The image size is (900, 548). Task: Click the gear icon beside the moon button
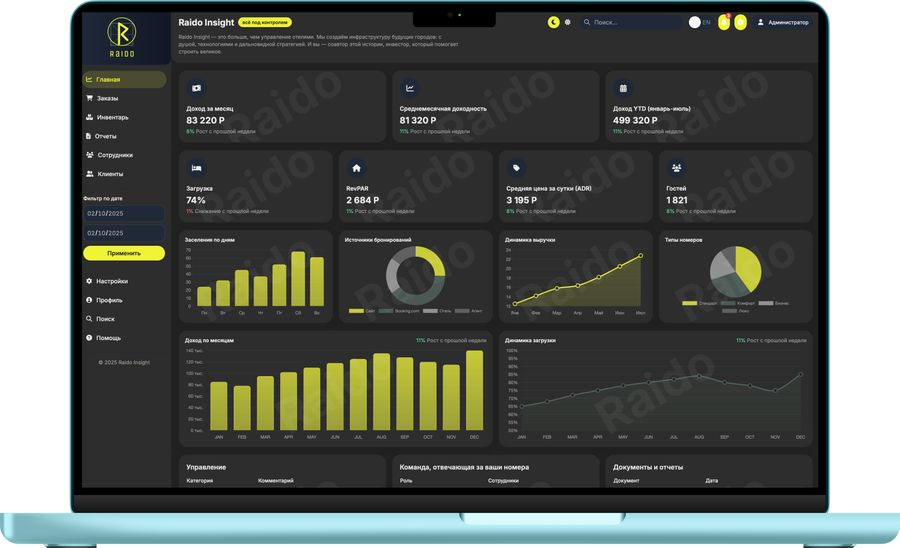[568, 22]
